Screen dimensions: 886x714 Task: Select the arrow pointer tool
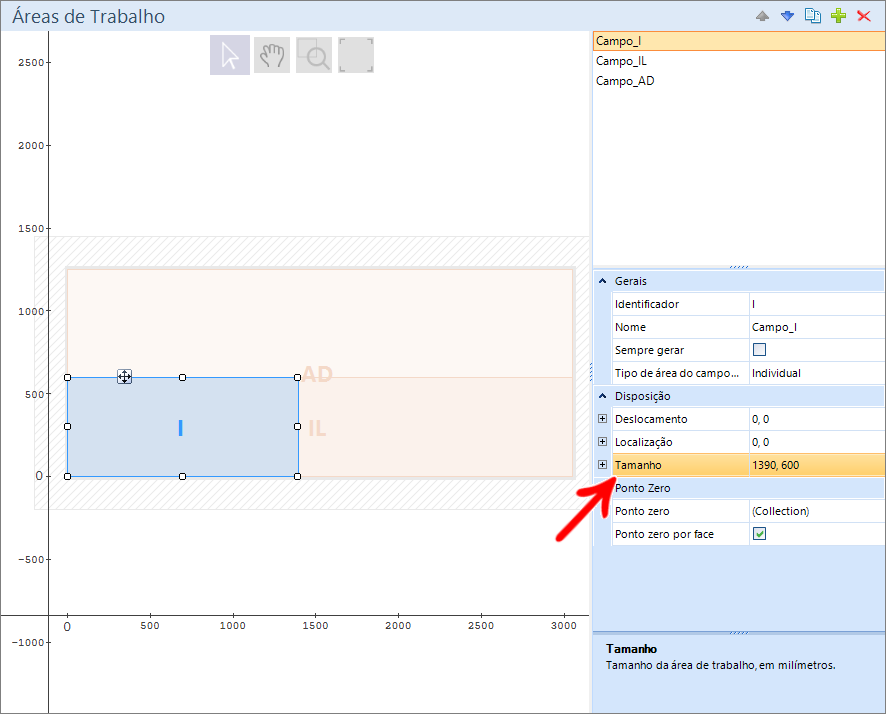coord(230,55)
